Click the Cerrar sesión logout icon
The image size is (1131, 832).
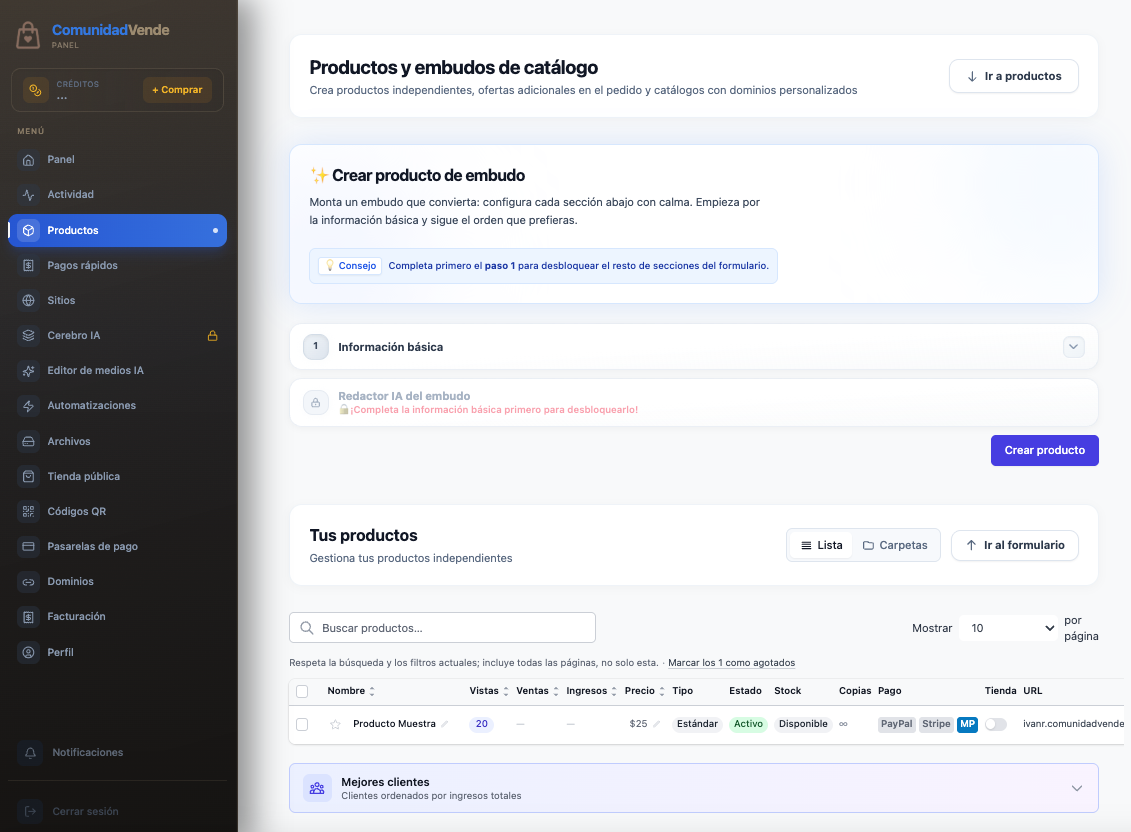(30, 811)
